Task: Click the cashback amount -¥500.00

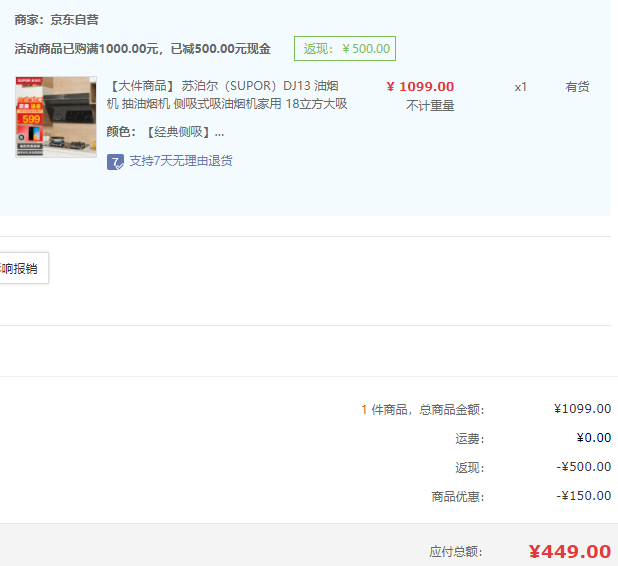Action: (x=583, y=467)
